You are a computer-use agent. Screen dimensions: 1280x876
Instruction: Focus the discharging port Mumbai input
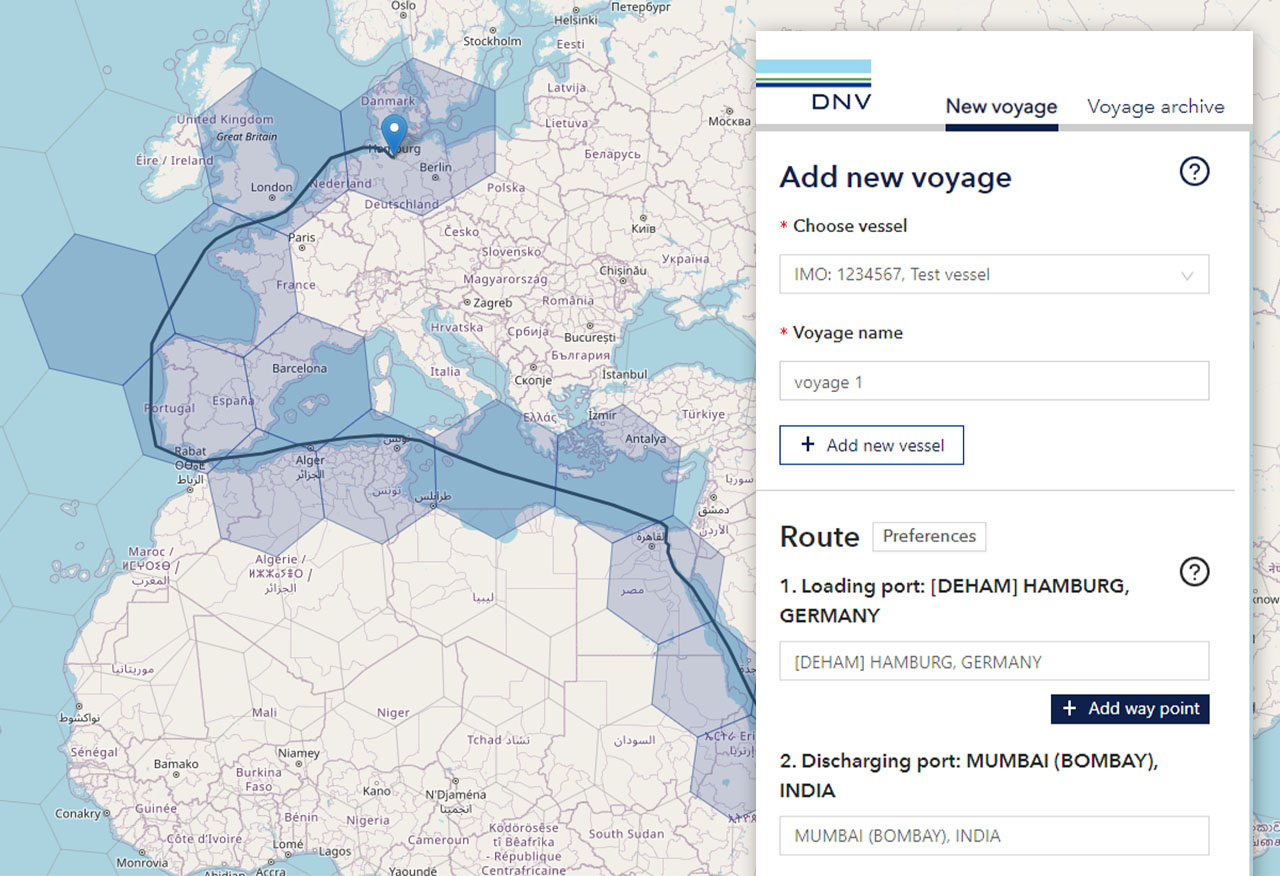pyautogui.click(x=993, y=836)
